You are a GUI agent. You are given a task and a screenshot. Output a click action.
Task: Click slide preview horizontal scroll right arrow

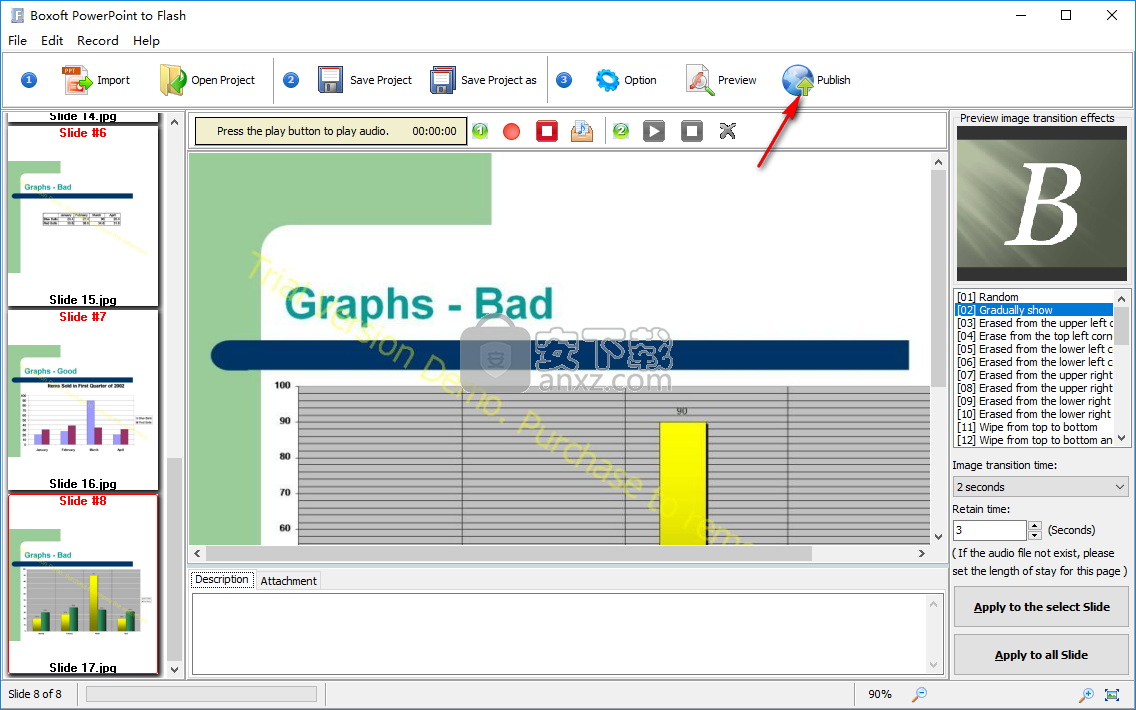click(x=922, y=554)
